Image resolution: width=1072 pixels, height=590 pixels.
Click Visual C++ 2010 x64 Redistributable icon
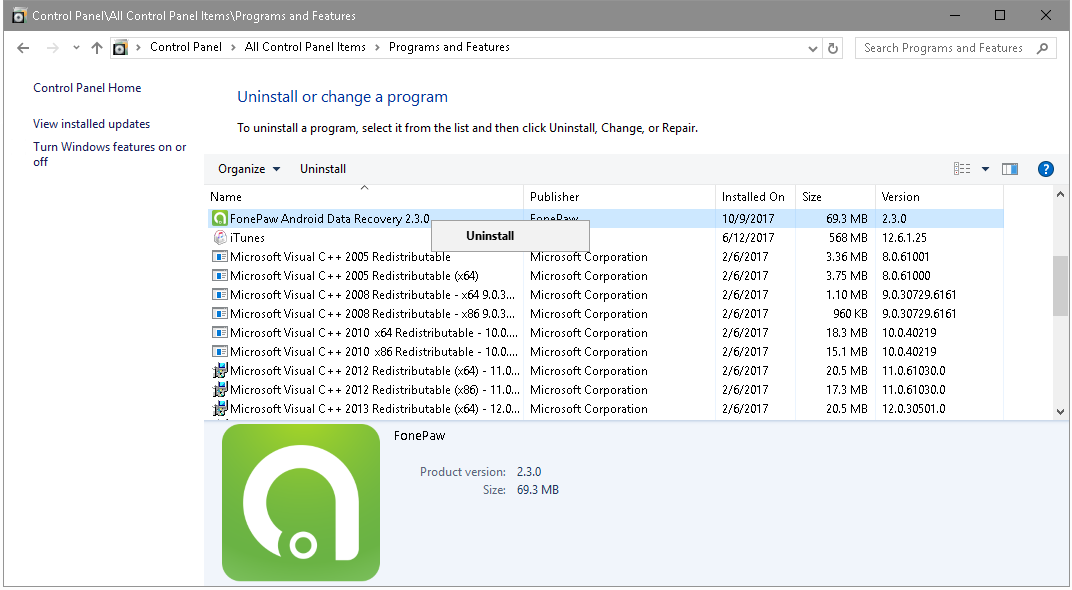219,333
